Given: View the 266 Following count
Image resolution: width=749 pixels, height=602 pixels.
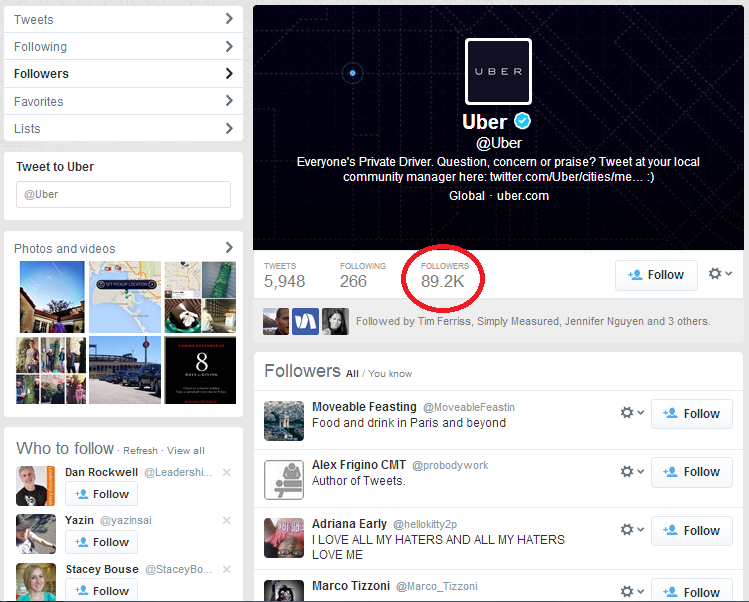Looking at the screenshot, I should pyautogui.click(x=363, y=276).
